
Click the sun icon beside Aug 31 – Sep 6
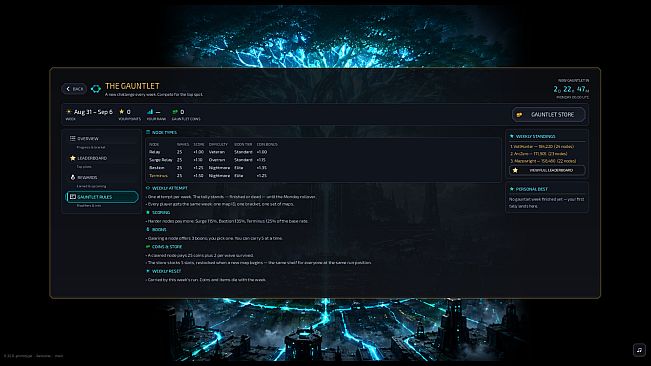pos(69,112)
